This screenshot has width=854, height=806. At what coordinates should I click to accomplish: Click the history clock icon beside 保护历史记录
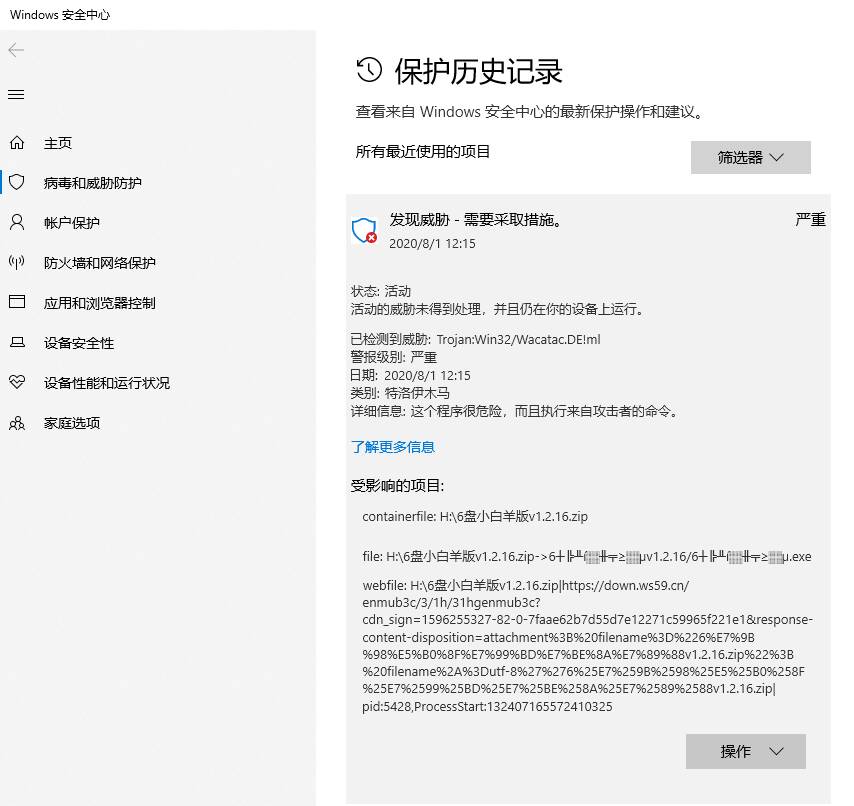click(369, 70)
